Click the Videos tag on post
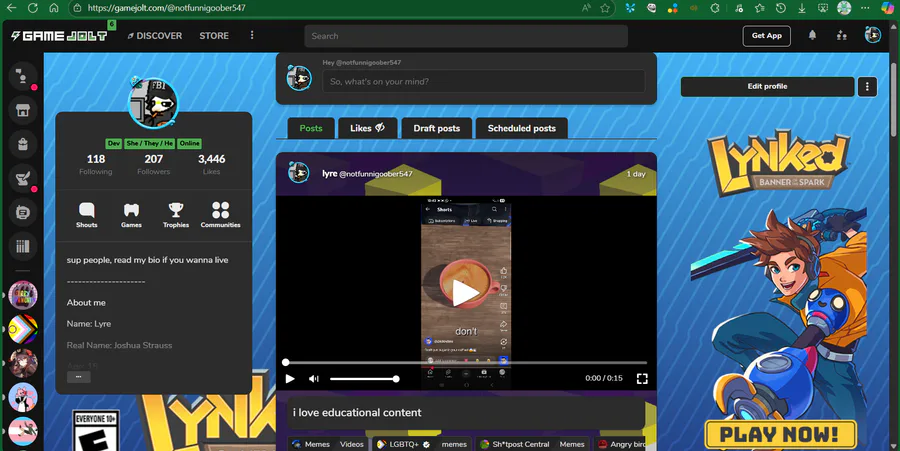Image resolution: width=900 pixels, height=451 pixels. pyautogui.click(x=352, y=444)
